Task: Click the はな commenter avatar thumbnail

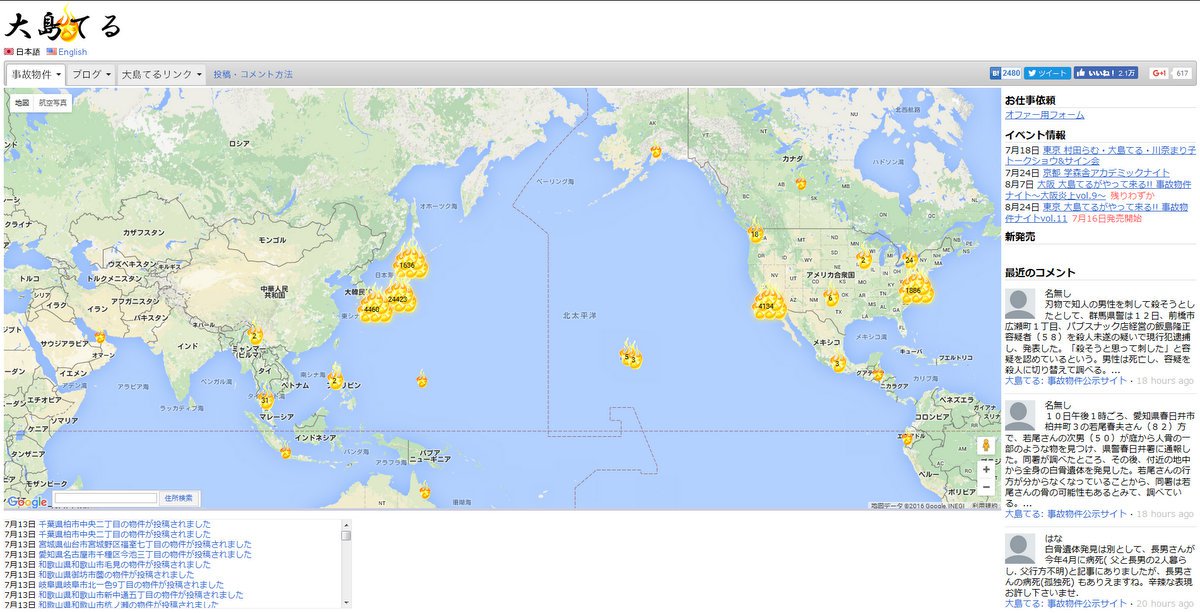Action: [x=1020, y=548]
